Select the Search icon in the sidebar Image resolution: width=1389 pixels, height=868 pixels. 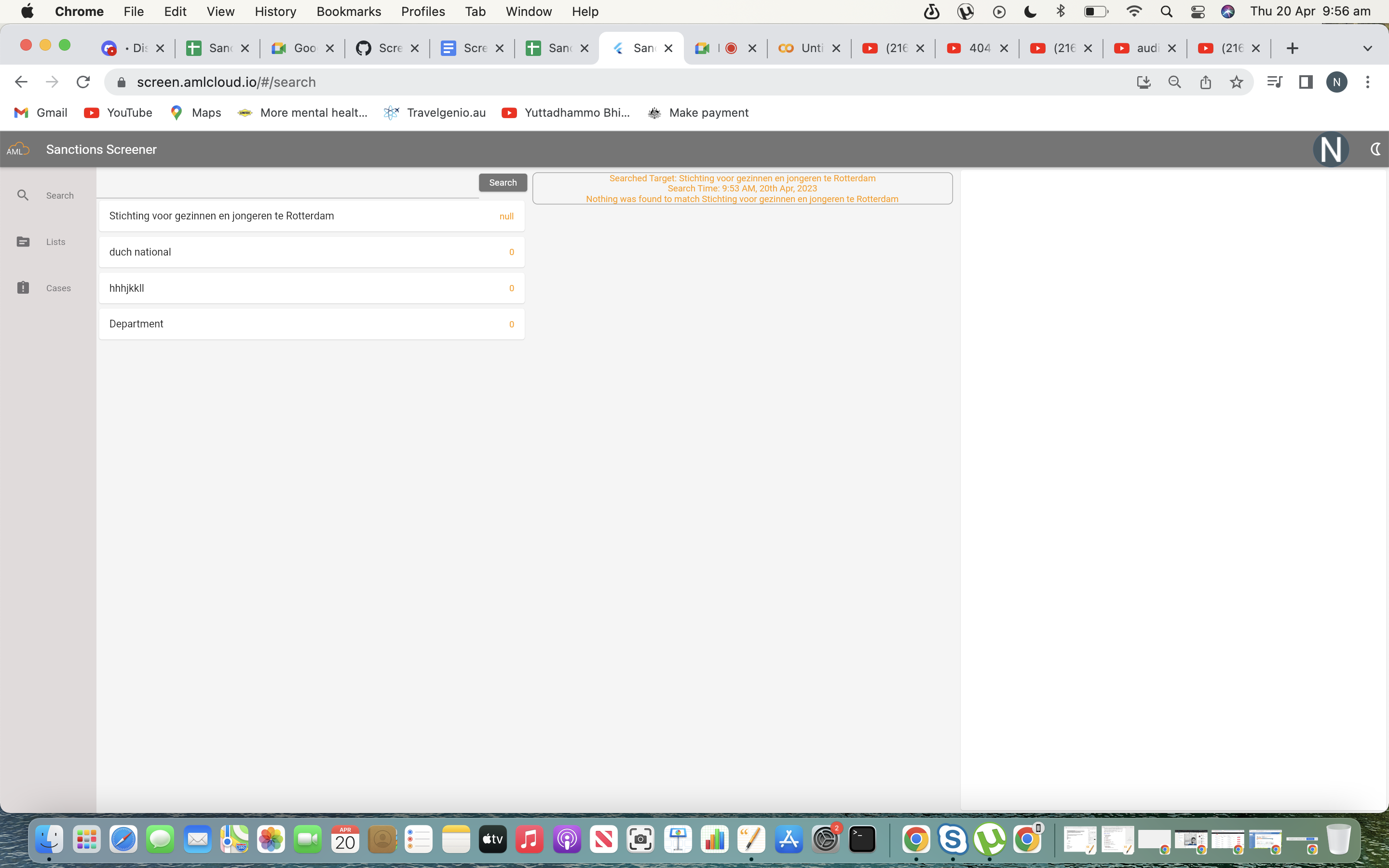pyautogui.click(x=23, y=195)
